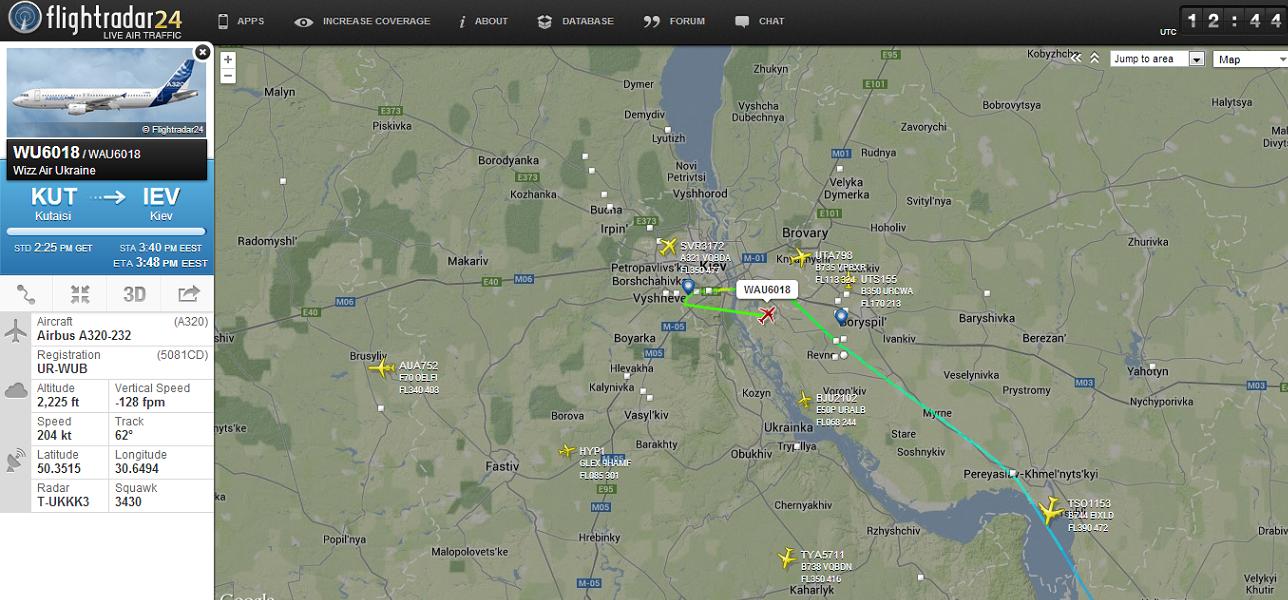
Task: Select the red WAU6018 aircraft on map
Action: [767, 316]
